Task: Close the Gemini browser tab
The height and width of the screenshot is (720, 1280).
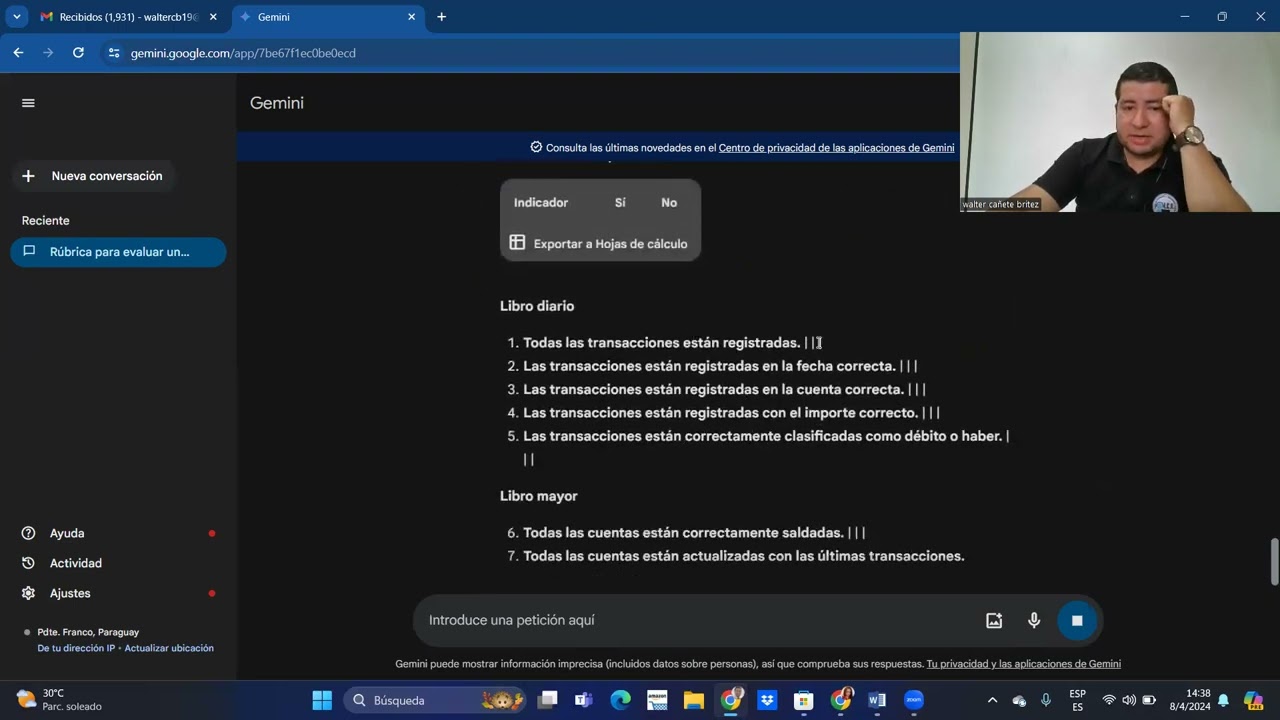Action: [411, 17]
